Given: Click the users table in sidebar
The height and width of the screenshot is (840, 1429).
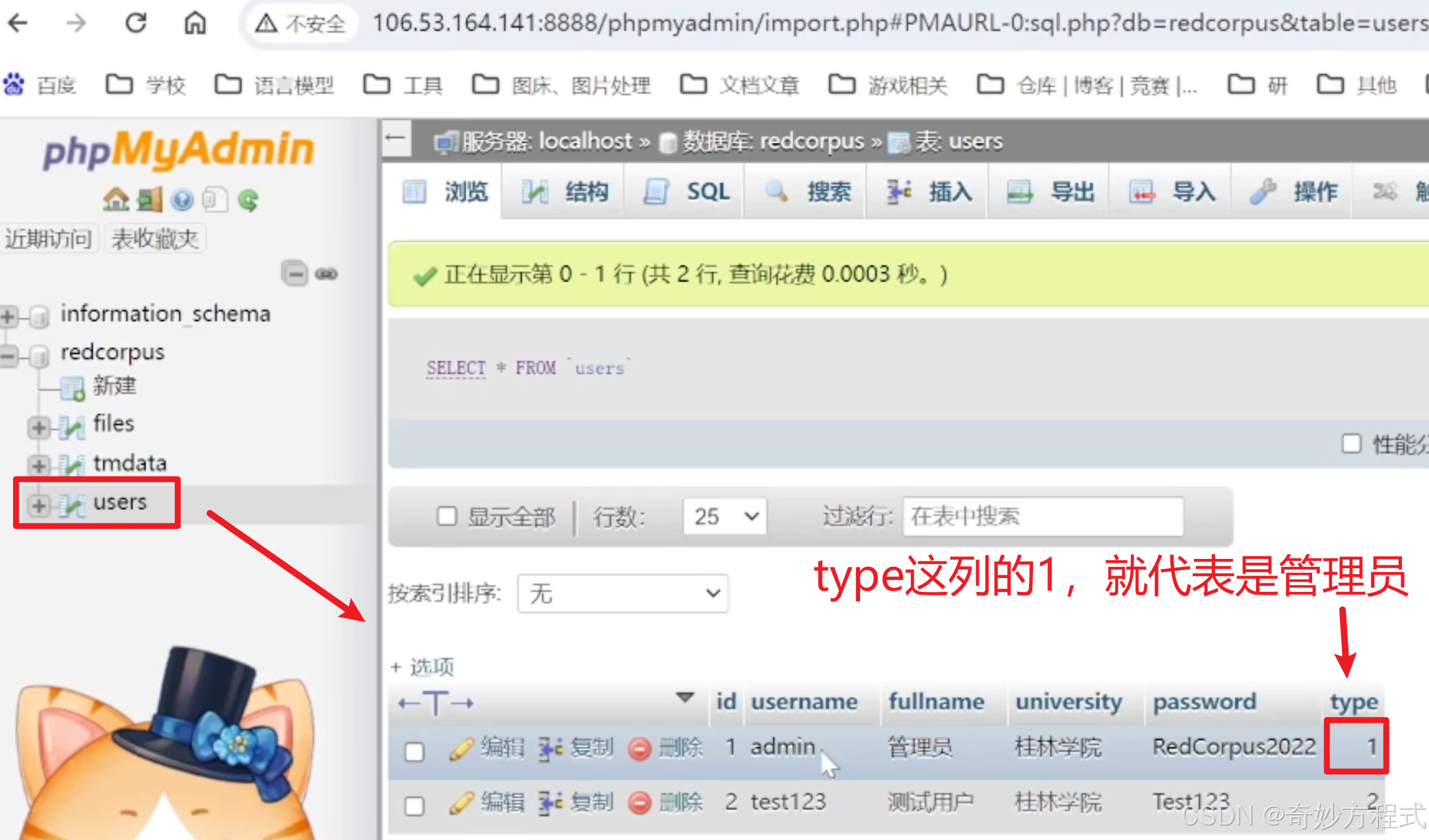Looking at the screenshot, I should [119, 502].
